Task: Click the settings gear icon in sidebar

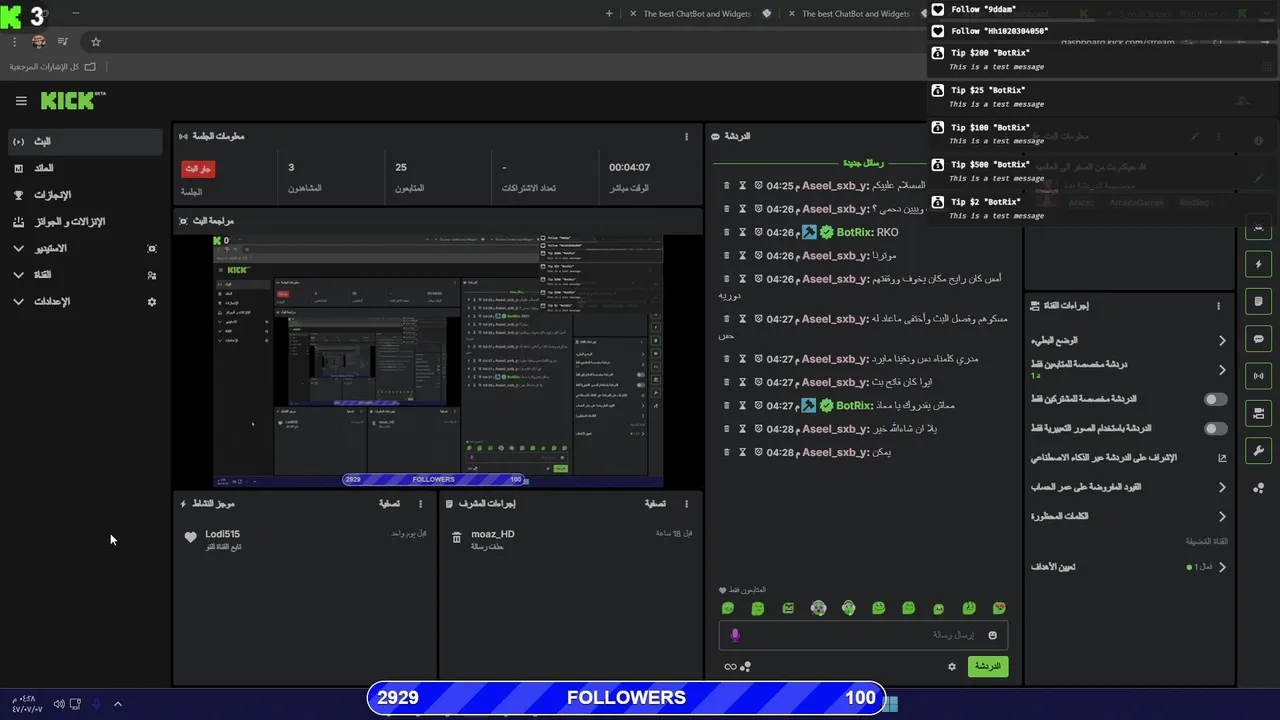Action: click(x=152, y=301)
